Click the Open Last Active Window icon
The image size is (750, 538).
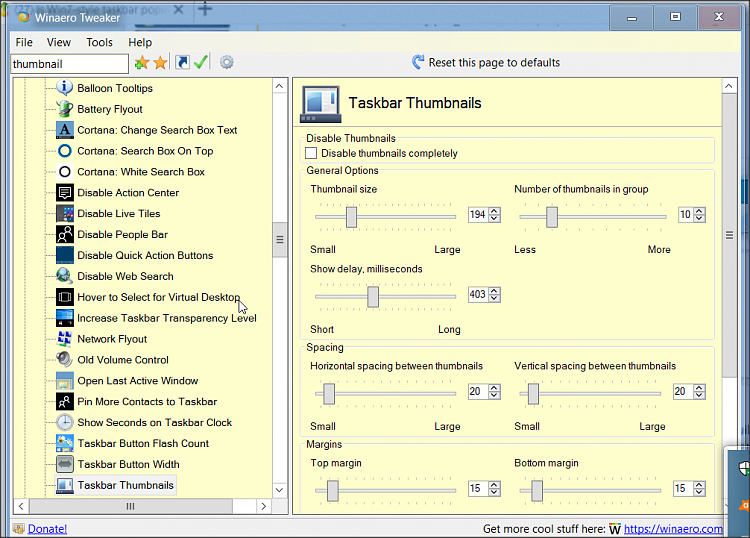coord(65,381)
